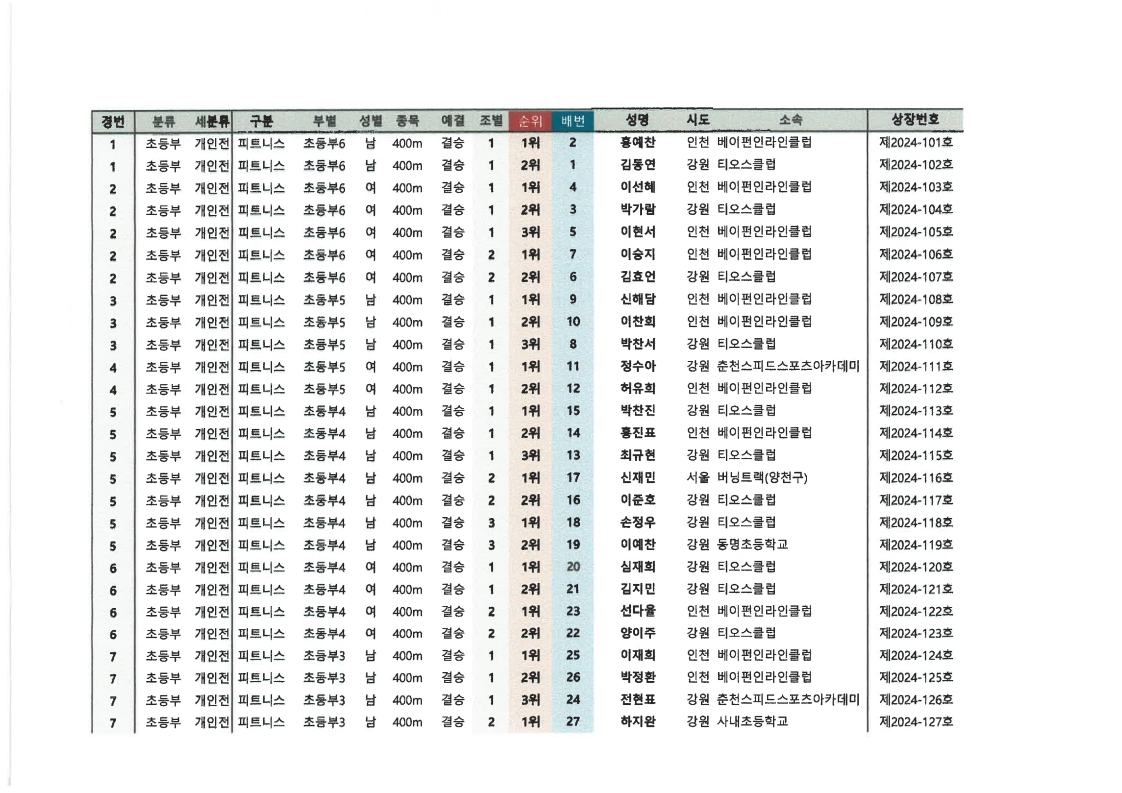Click the red 순위 column header
Image resolution: width=1122 pixels, height=793 pixels.
pos(530,121)
